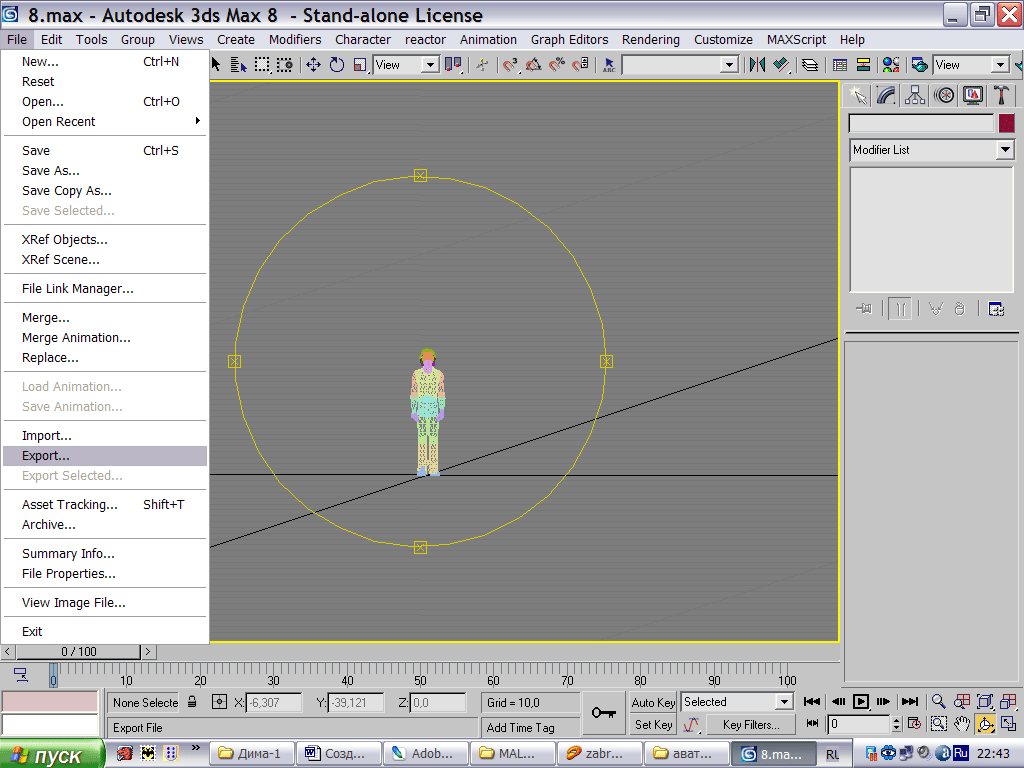Screen dimensions: 1024x768
Task: Expand the Modifier List dropdown
Action: [931, 150]
